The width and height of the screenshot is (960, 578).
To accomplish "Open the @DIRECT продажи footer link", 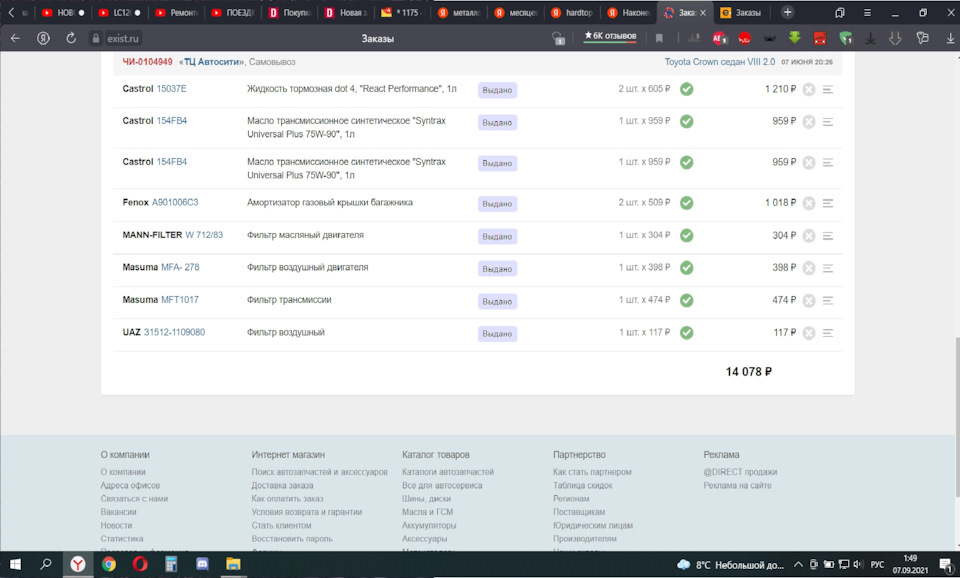I will pos(740,471).
